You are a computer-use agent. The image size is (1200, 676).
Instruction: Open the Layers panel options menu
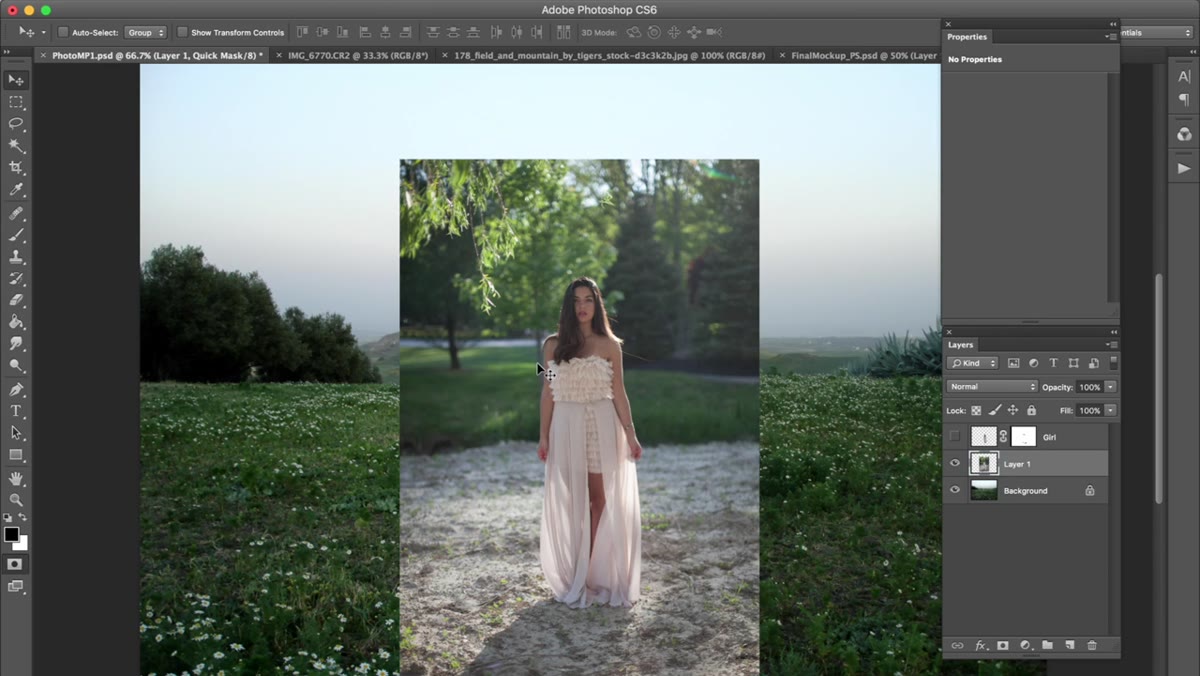click(1111, 345)
